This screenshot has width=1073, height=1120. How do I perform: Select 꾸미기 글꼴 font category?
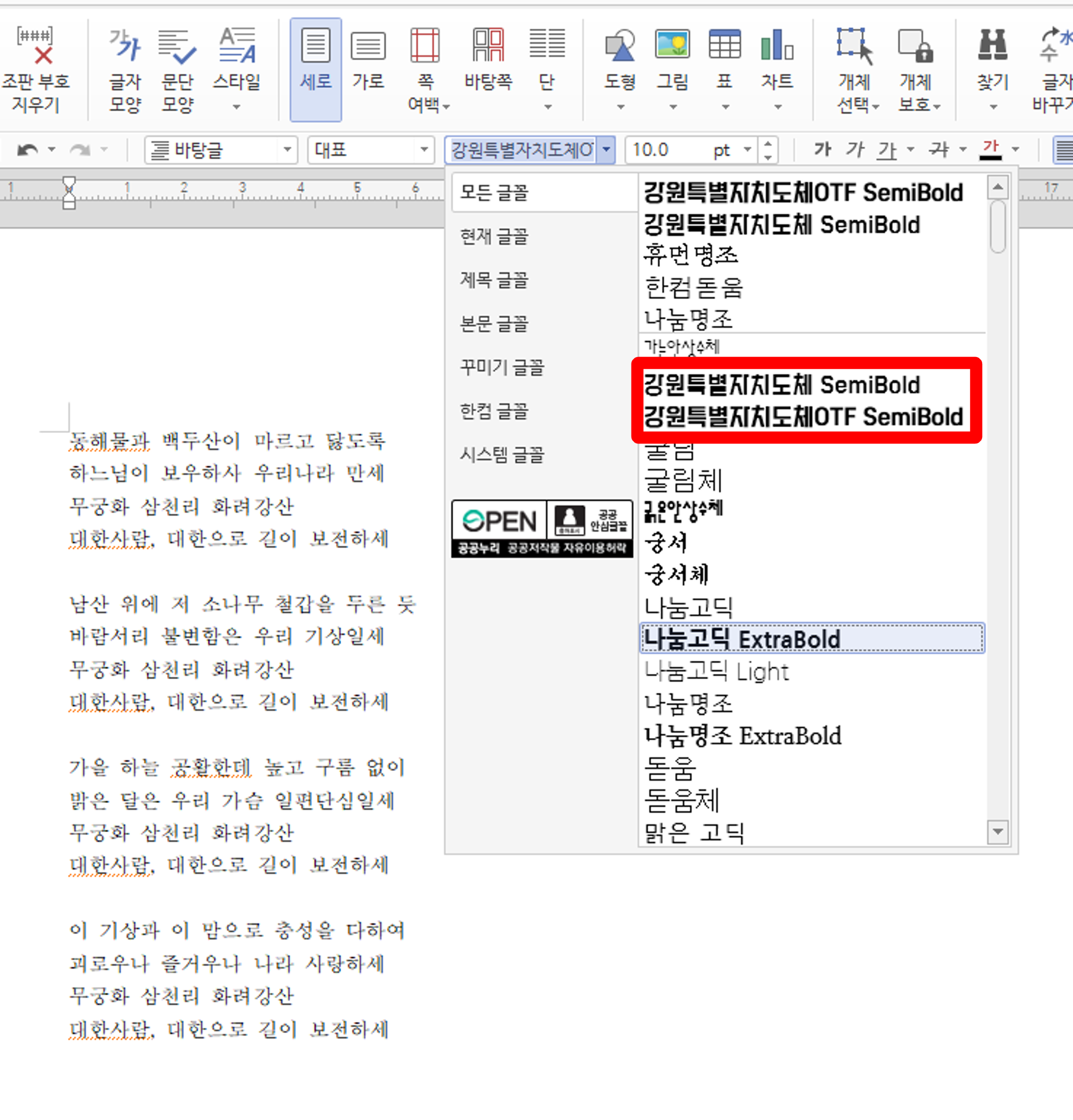pyautogui.click(x=502, y=367)
